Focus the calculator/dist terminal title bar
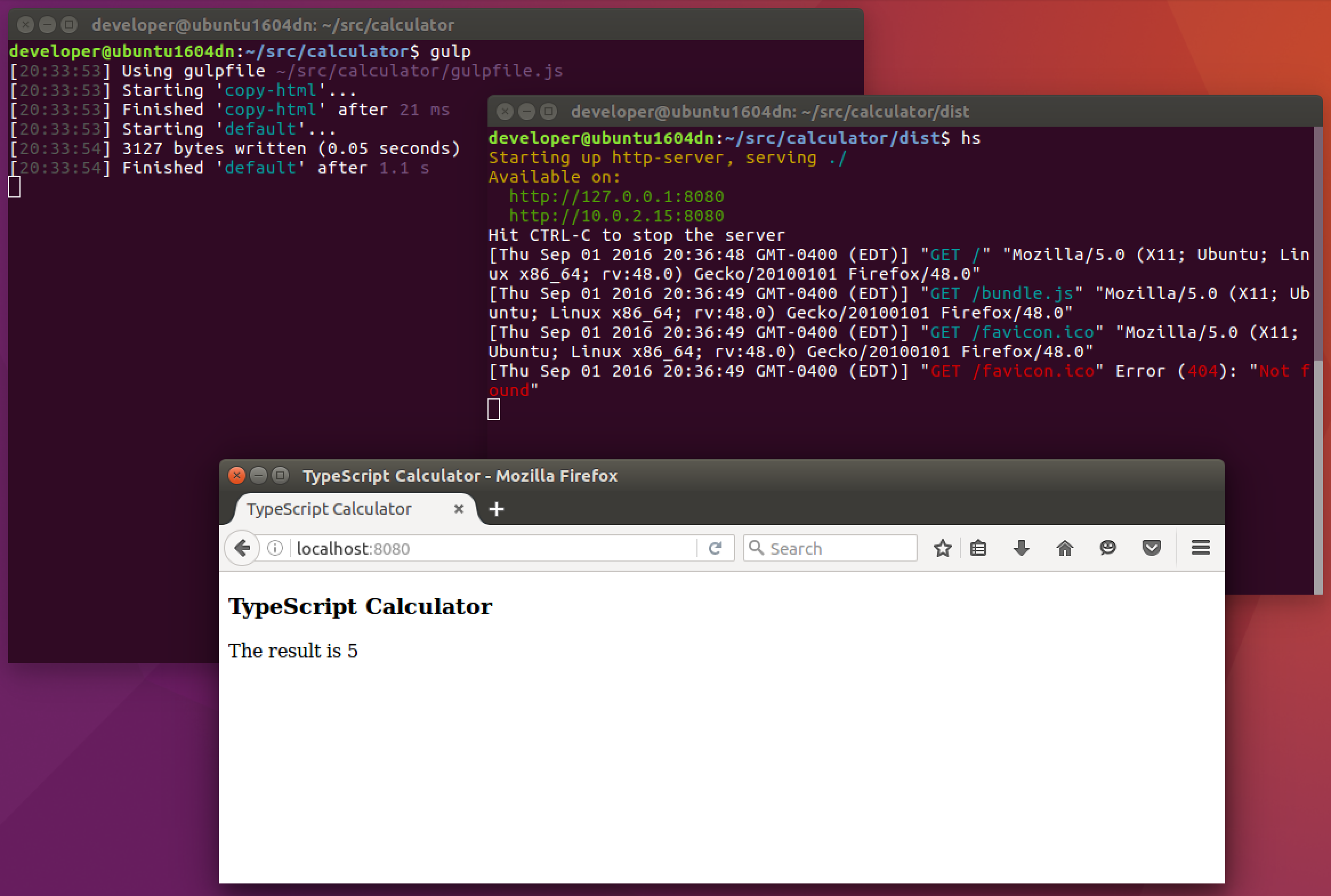 [769, 111]
